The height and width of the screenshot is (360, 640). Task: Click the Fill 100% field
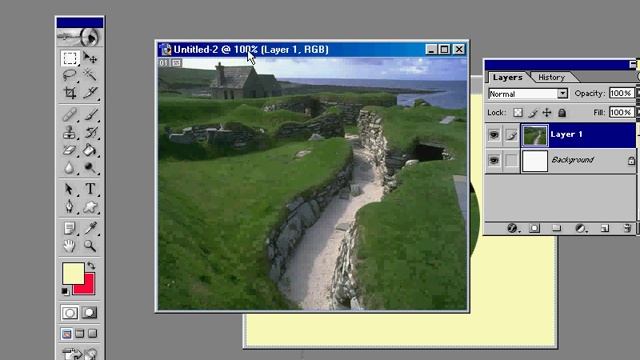point(622,112)
